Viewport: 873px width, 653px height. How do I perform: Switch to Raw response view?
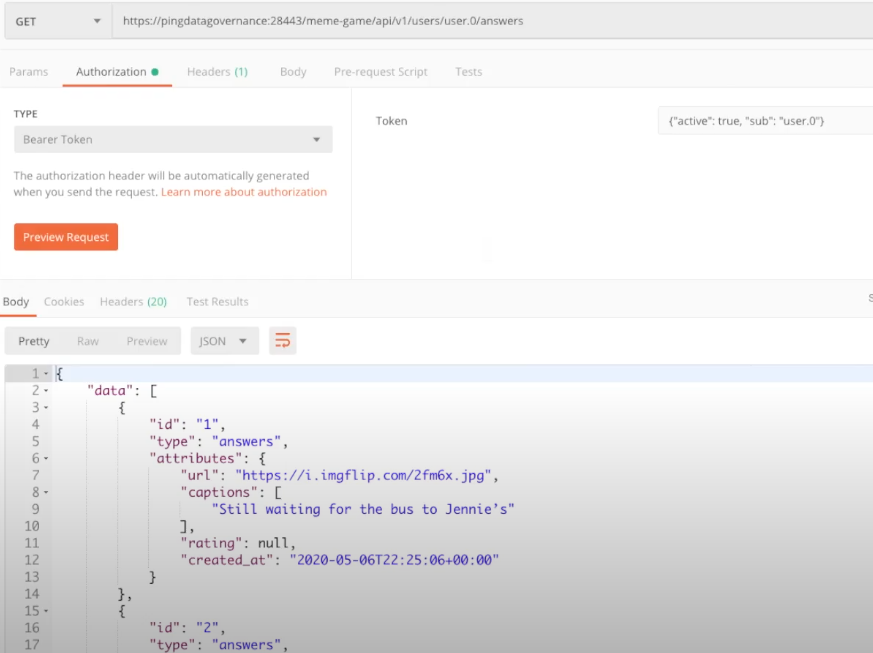pos(88,341)
